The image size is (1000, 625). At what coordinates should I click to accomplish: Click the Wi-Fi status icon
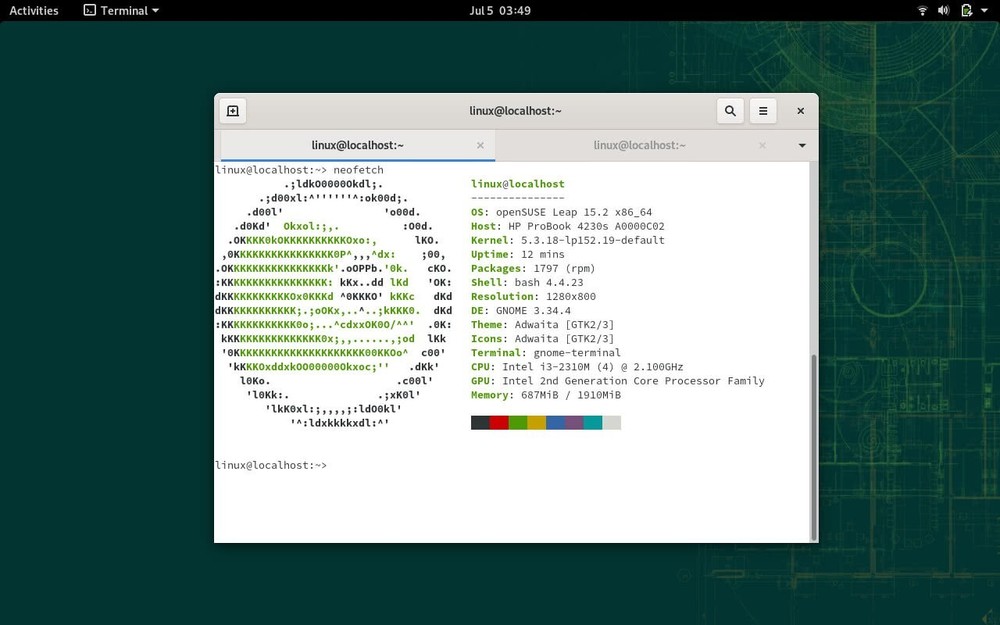tap(922, 10)
